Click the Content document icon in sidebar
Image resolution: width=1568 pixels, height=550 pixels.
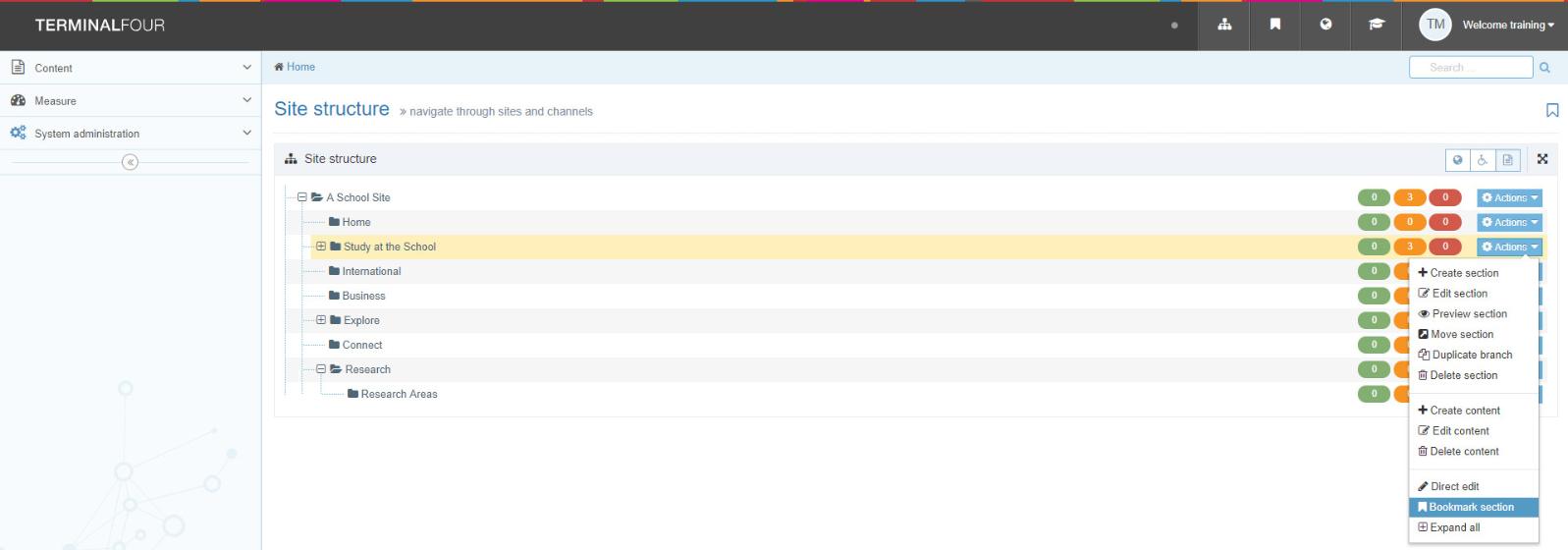pos(18,67)
